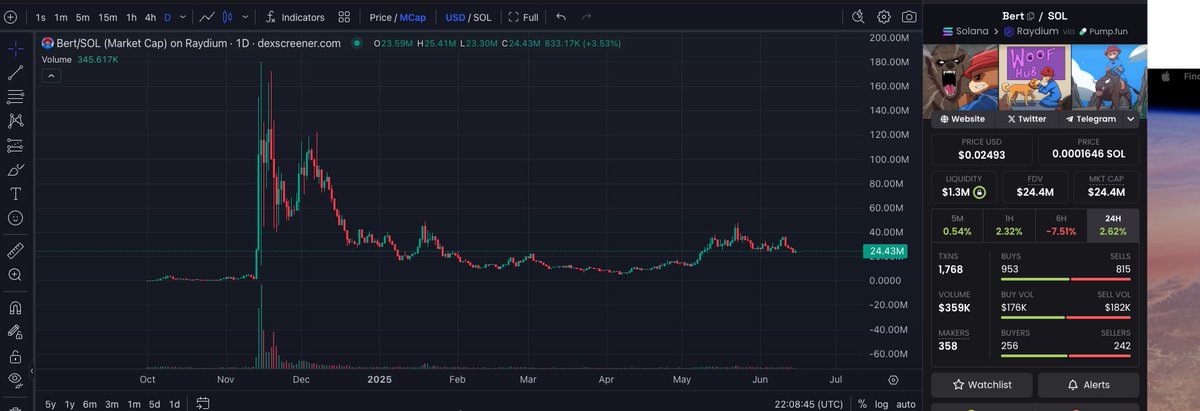This screenshot has width=1200, height=411.
Task: Expand the time interval dropdown arrow
Action: coord(183,17)
